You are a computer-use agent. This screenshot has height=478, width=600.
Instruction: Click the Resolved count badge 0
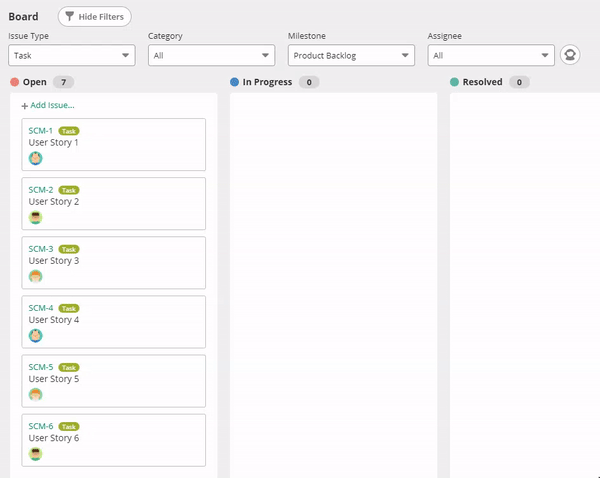(519, 82)
